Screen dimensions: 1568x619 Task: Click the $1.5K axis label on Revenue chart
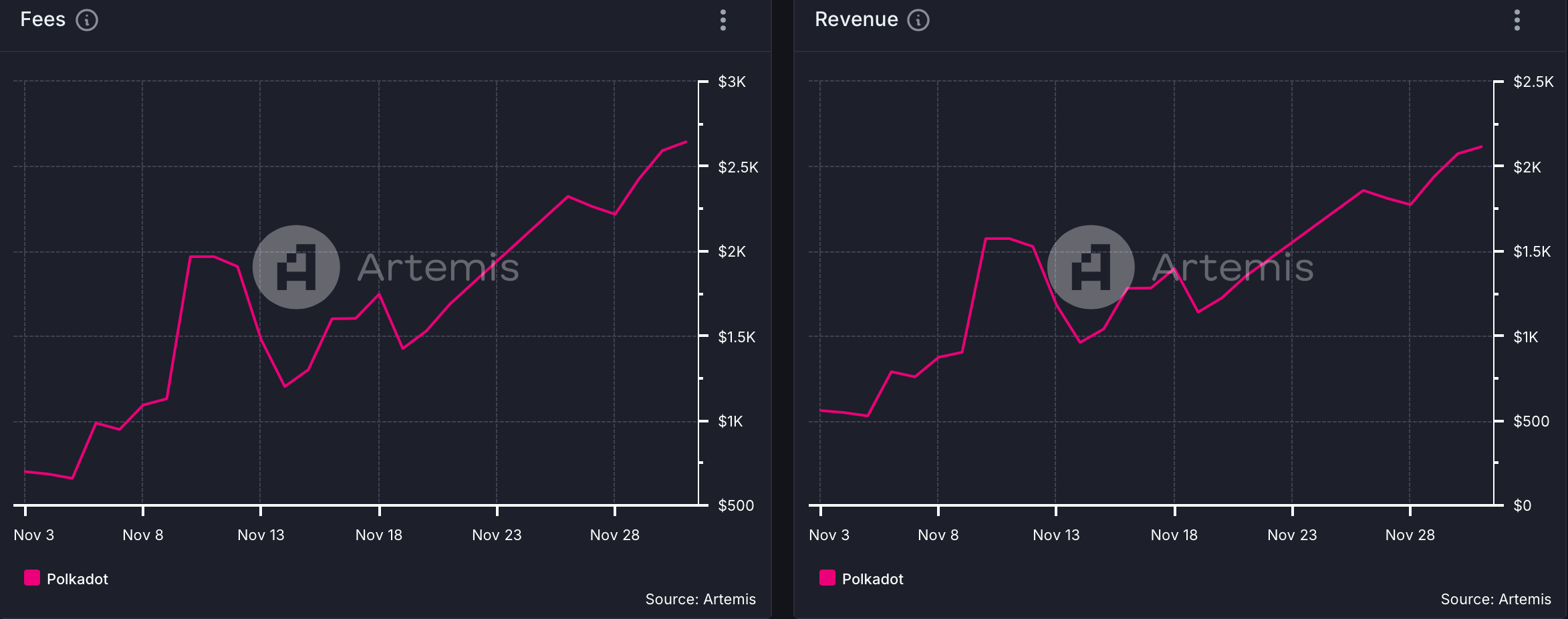pyautogui.click(x=1533, y=251)
